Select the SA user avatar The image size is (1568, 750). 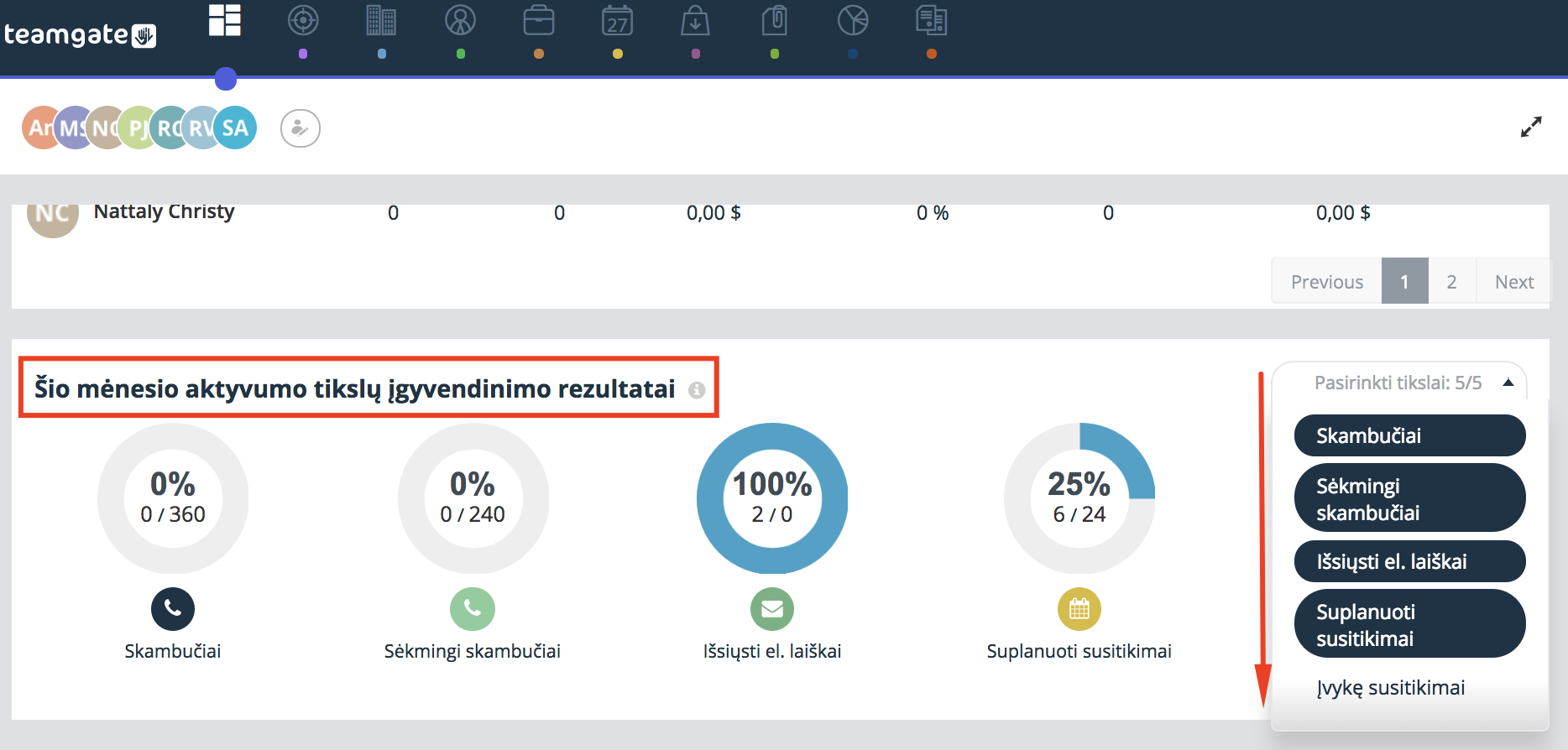tap(236, 128)
